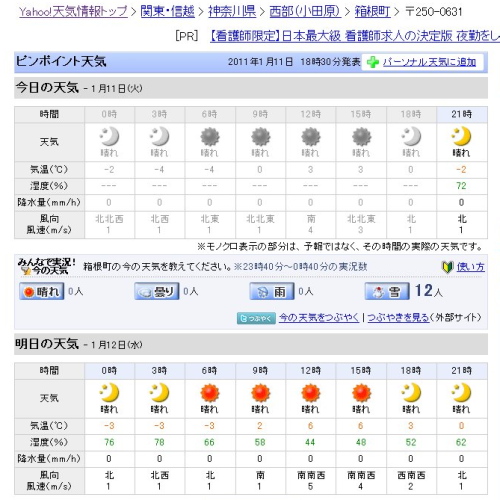Click tomorrow's 0時 moon weather icon
This screenshot has width=500, height=500.
pos(109,393)
